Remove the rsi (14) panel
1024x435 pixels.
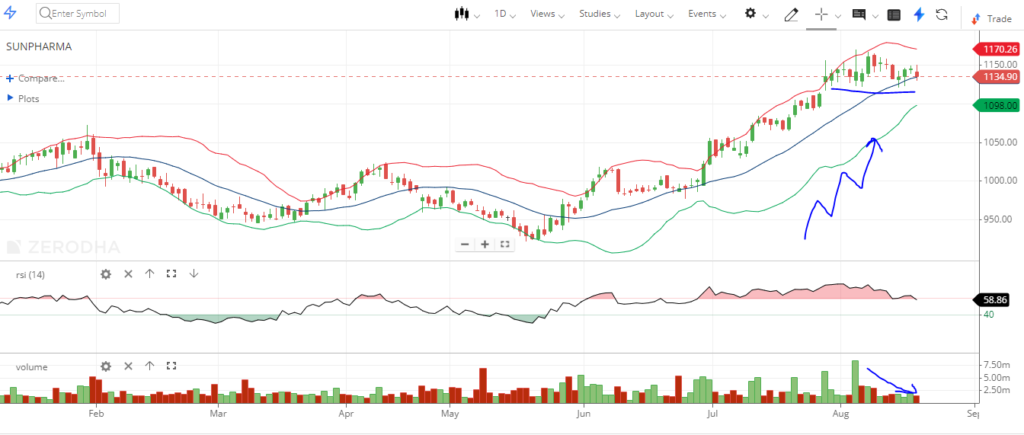[128, 274]
